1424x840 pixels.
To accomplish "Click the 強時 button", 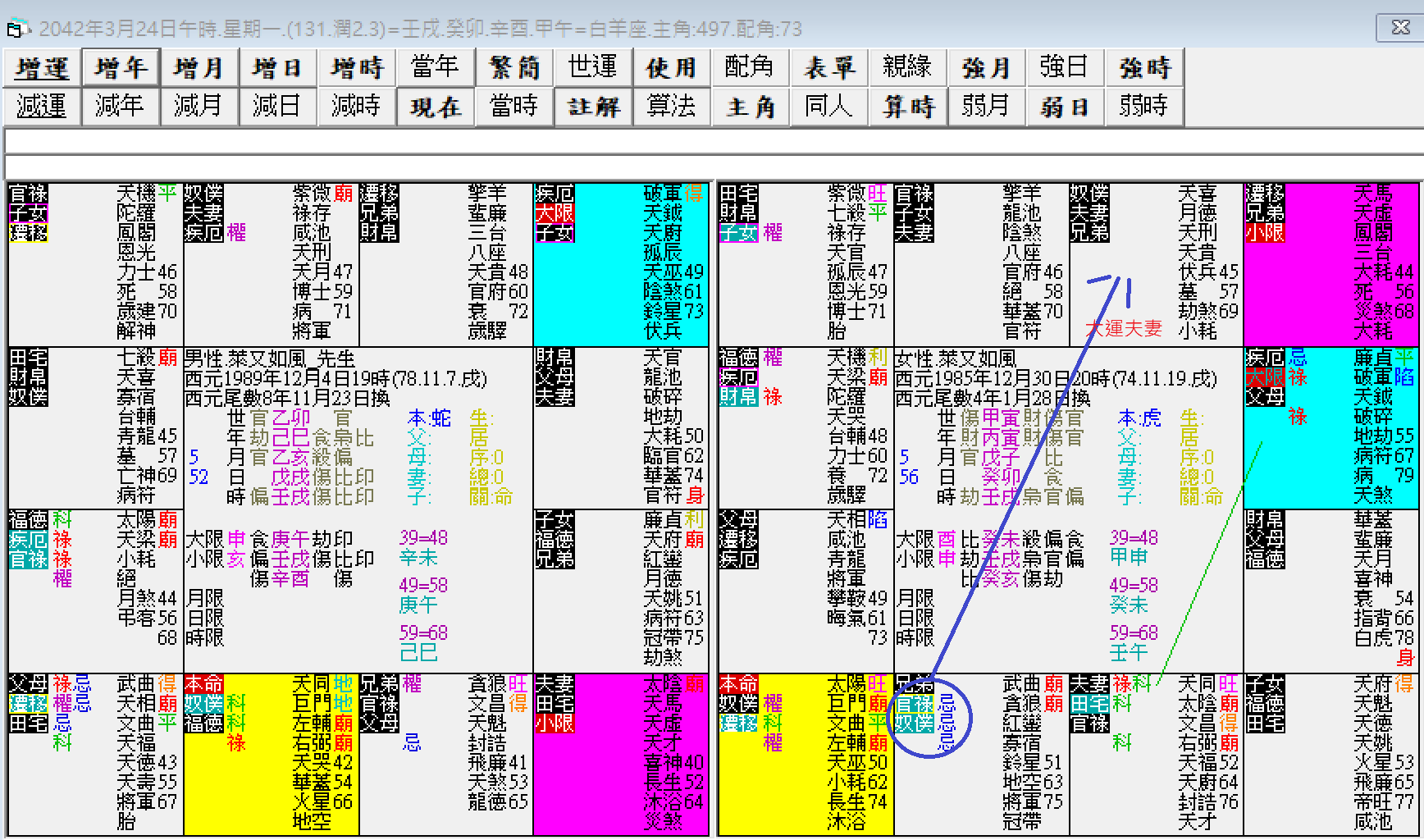I will pyautogui.click(x=1144, y=67).
